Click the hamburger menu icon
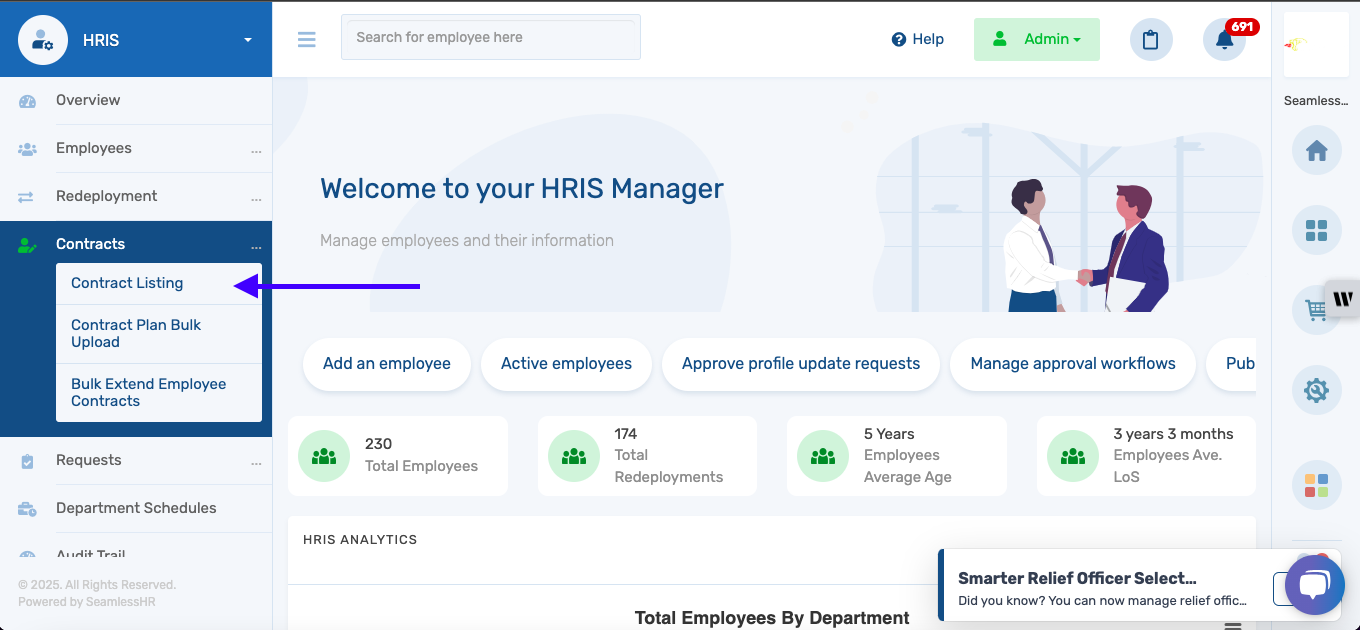The height and width of the screenshot is (630, 1360). [x=307, y=39]
